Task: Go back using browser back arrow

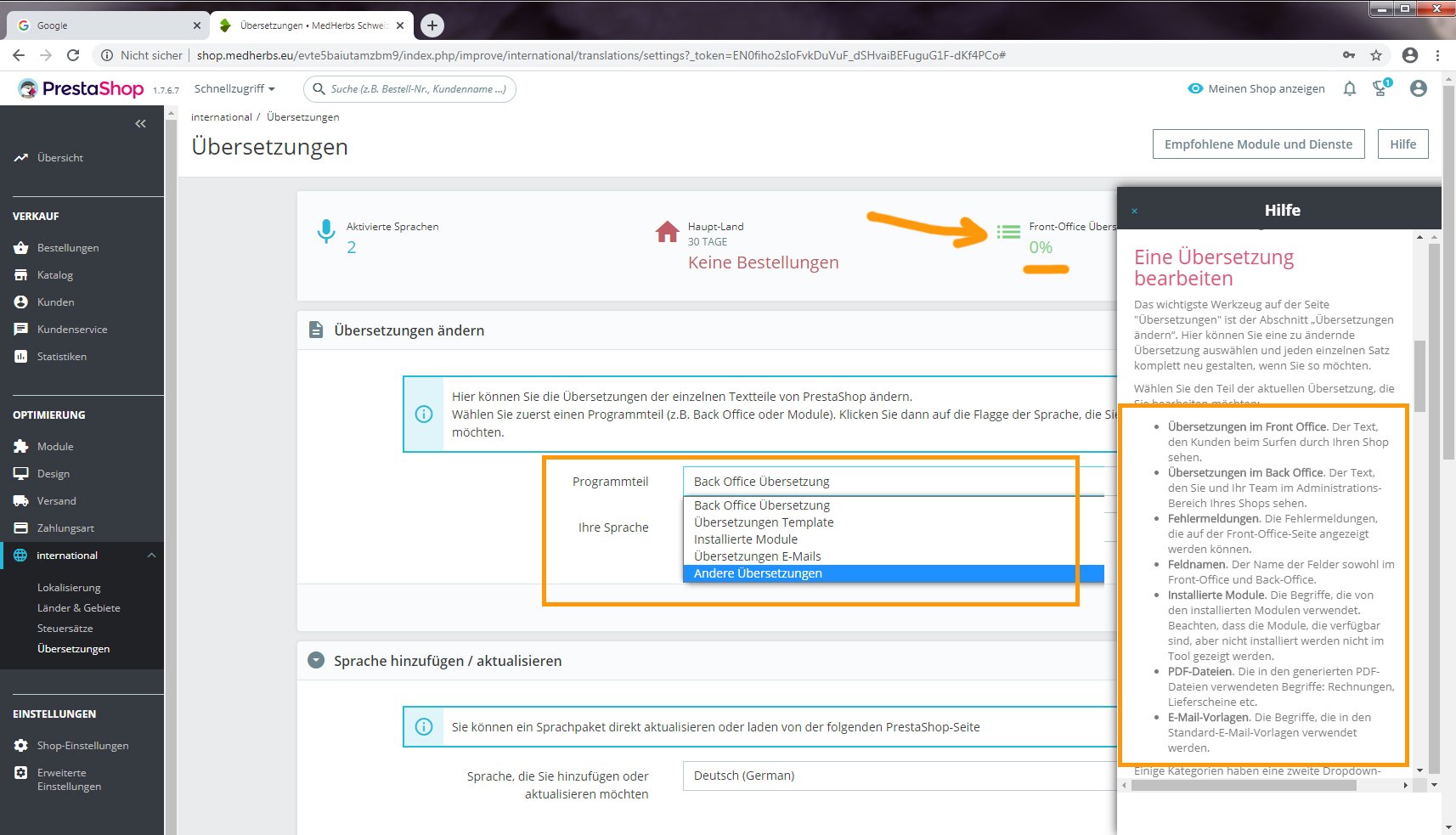Action: click(19, 55)
